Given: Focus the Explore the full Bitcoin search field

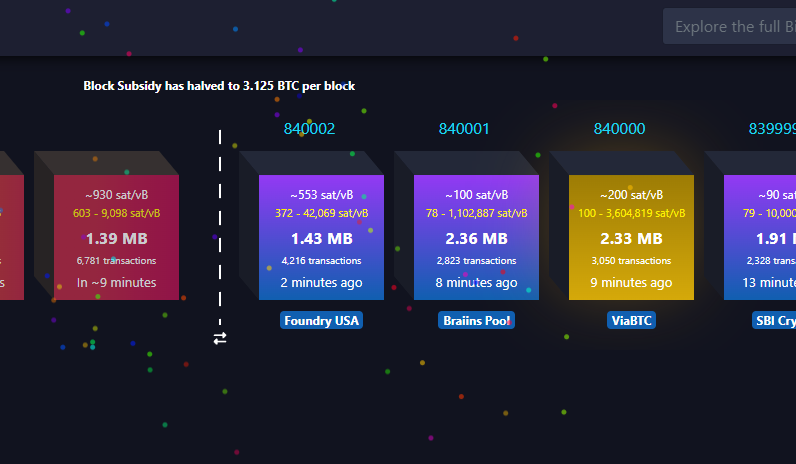Looking at the screenshot, I should click(x=729, y=26).
